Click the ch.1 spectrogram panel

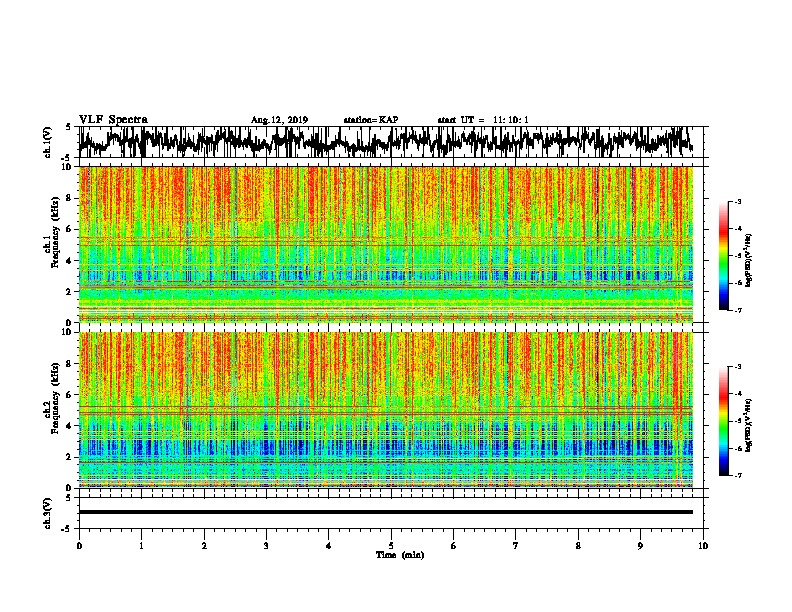point(385,244)
